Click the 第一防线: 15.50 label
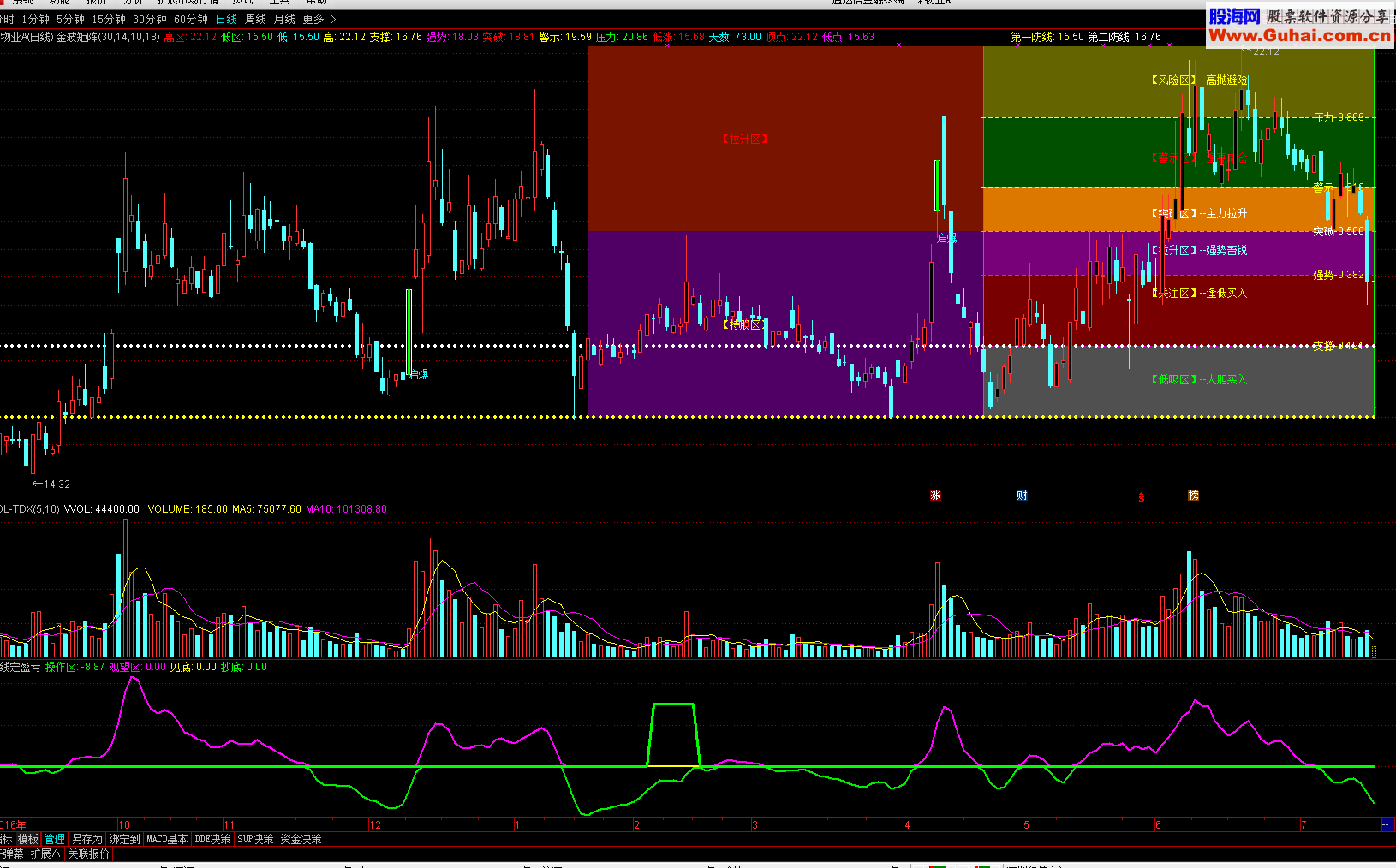Screen dimensions: 1396x868 point(1047,37)
